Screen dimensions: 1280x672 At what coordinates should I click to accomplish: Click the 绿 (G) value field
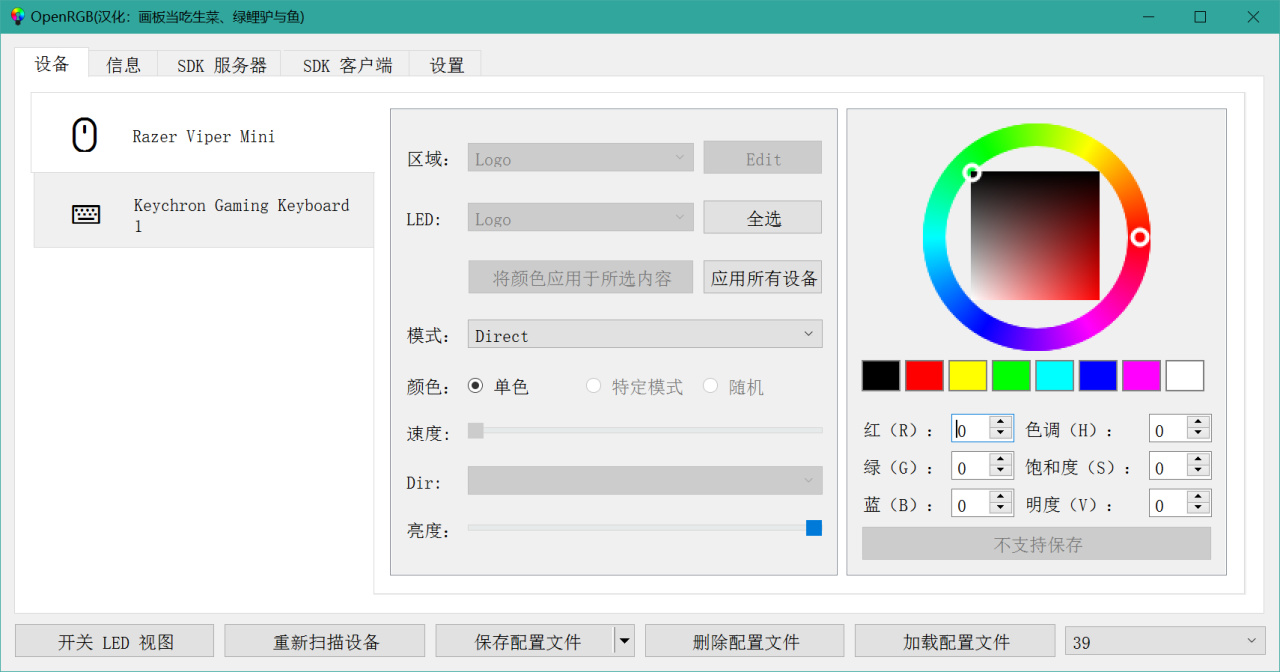pos(971,467)
